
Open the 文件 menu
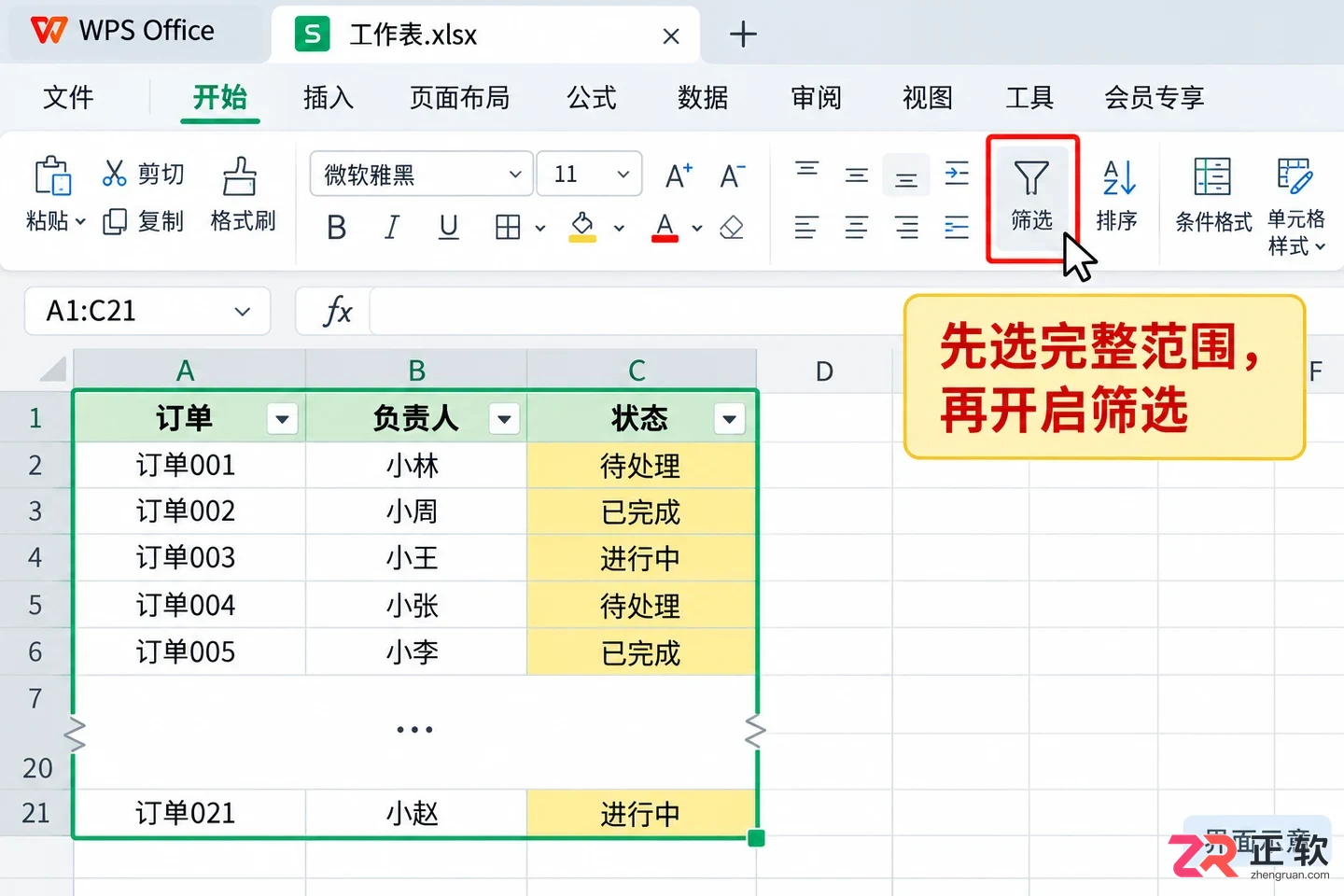[68, 97]
